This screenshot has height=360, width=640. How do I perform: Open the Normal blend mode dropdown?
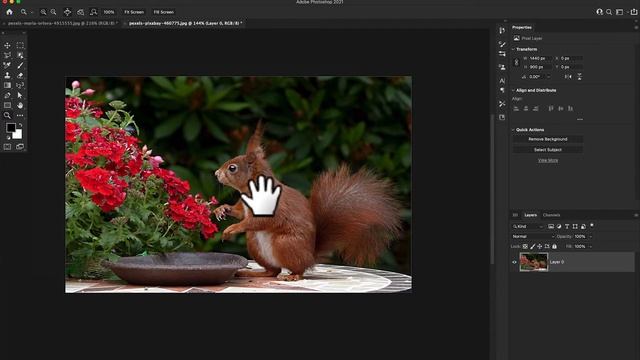[x=533, y=237]
